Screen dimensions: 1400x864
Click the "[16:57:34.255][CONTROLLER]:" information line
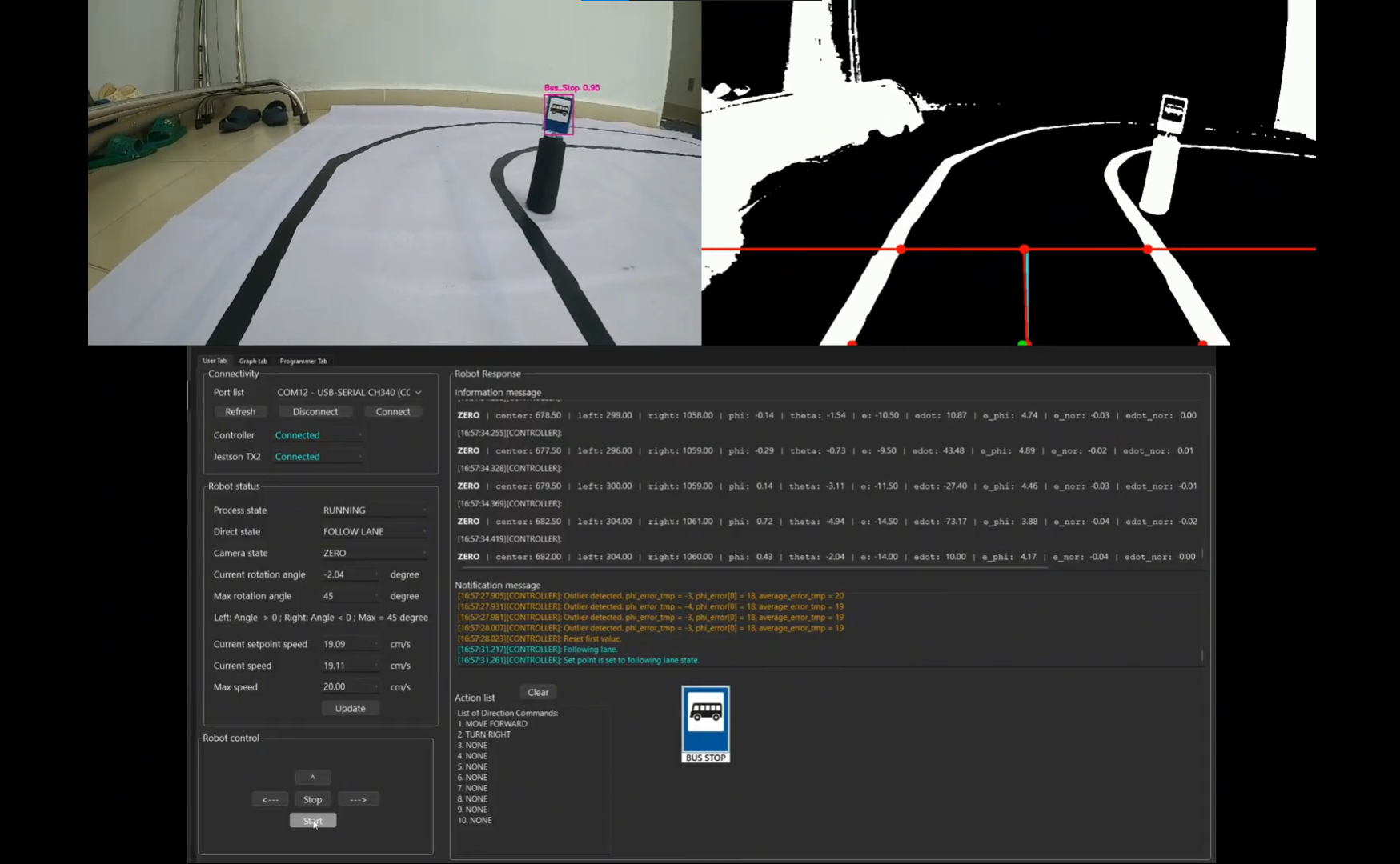coord(510,433)
